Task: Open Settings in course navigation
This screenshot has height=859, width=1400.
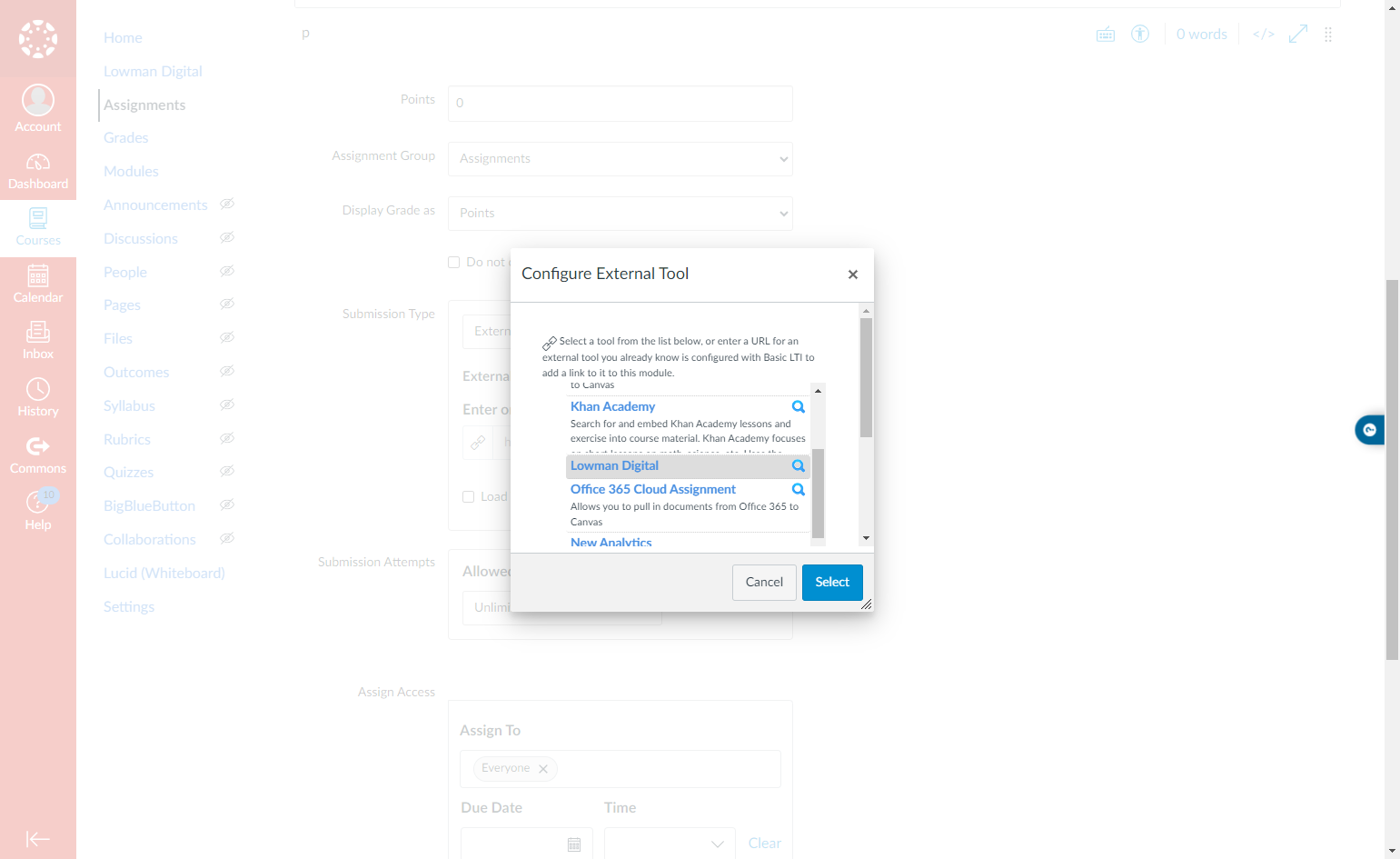Action: tap(129, 607)
